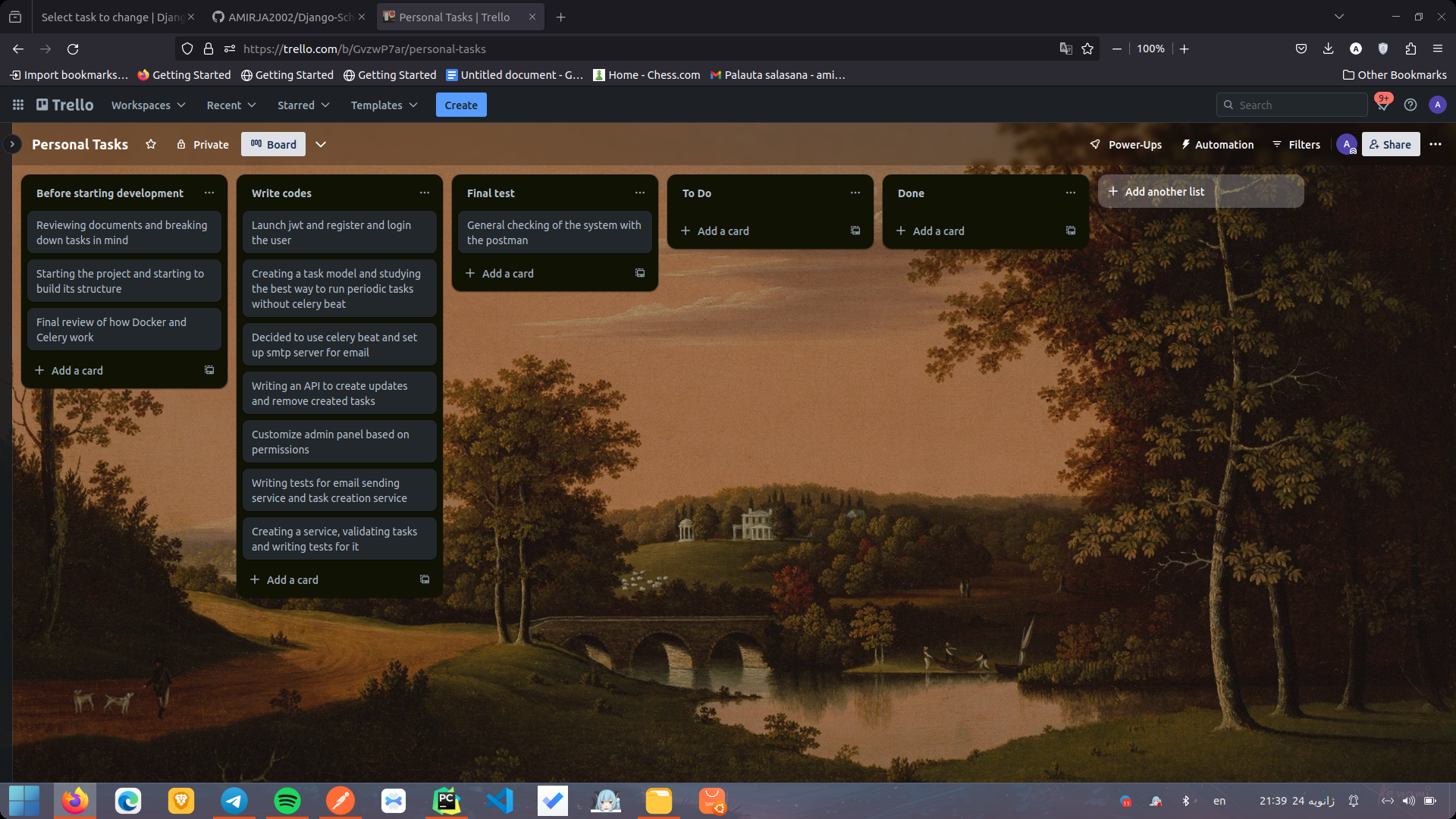Click the To Do list options menu
Screen dimensions: 1456x819
click(x=855, y=192)
